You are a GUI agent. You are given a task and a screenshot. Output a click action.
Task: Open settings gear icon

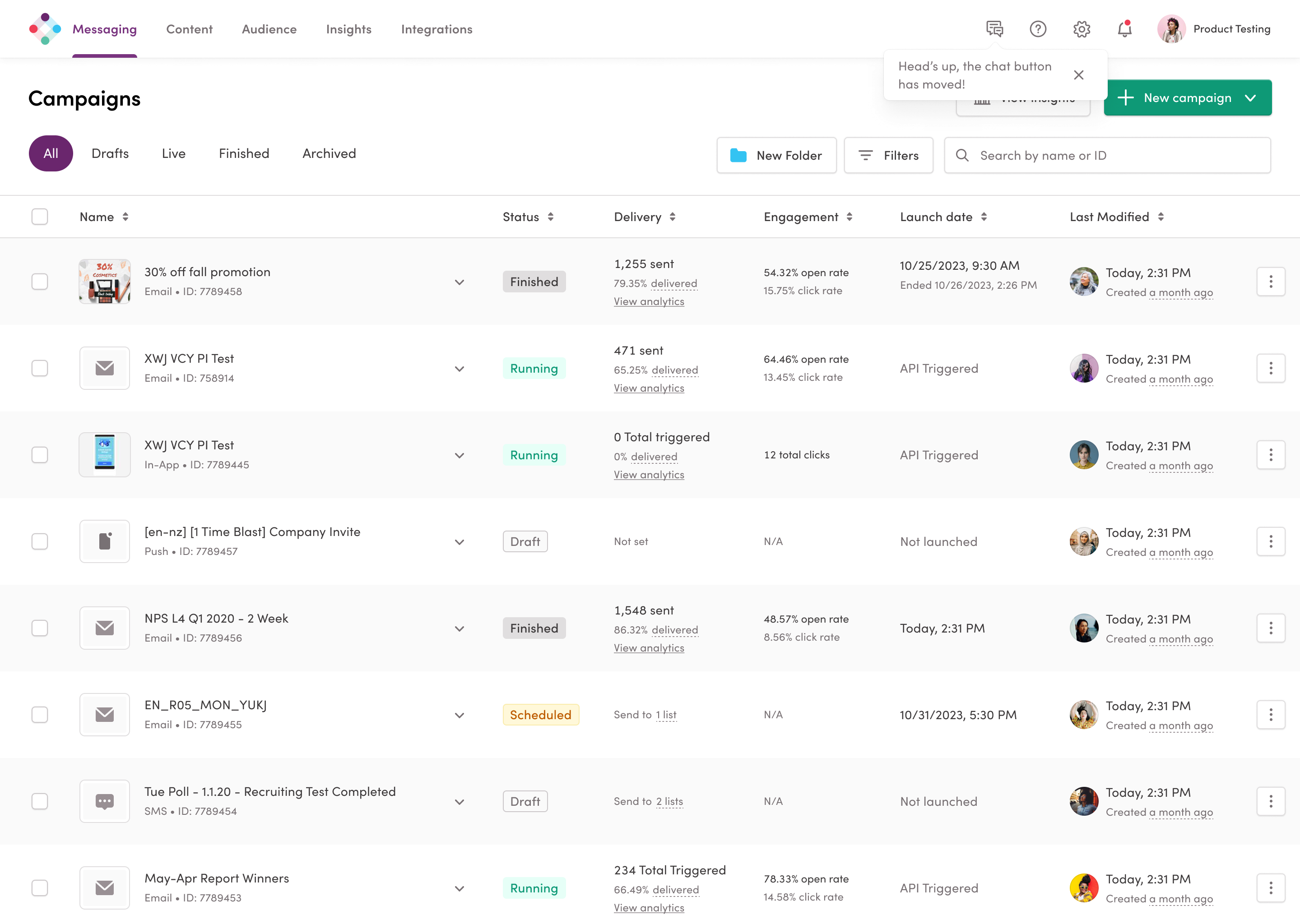click(x=1082, y=28)
